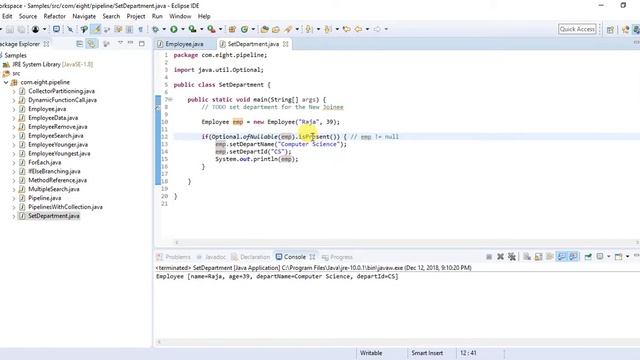Viewport: 640px width, 360px height.
Task: Open New Java Class dropdown arrow
Action: pyautogui.click(x=253, y=29)
